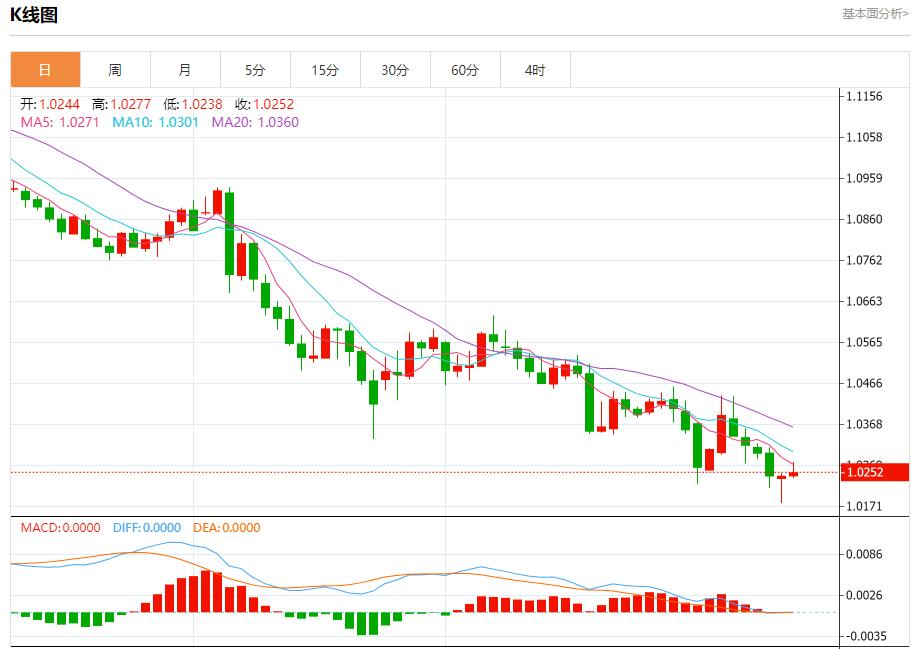Open the 4时 four-hour tab
Screen dimensions: 918x649
click(x=535, y=70)
